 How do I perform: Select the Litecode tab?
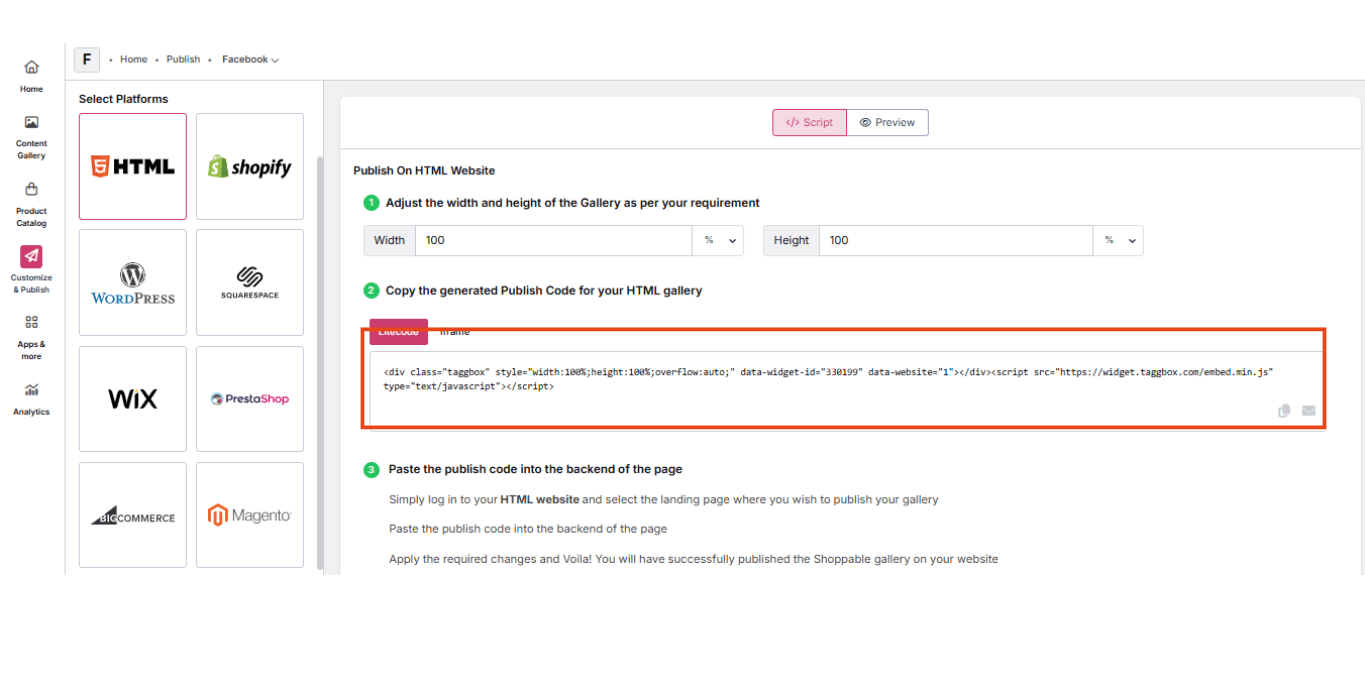click(x=398, y=332)
